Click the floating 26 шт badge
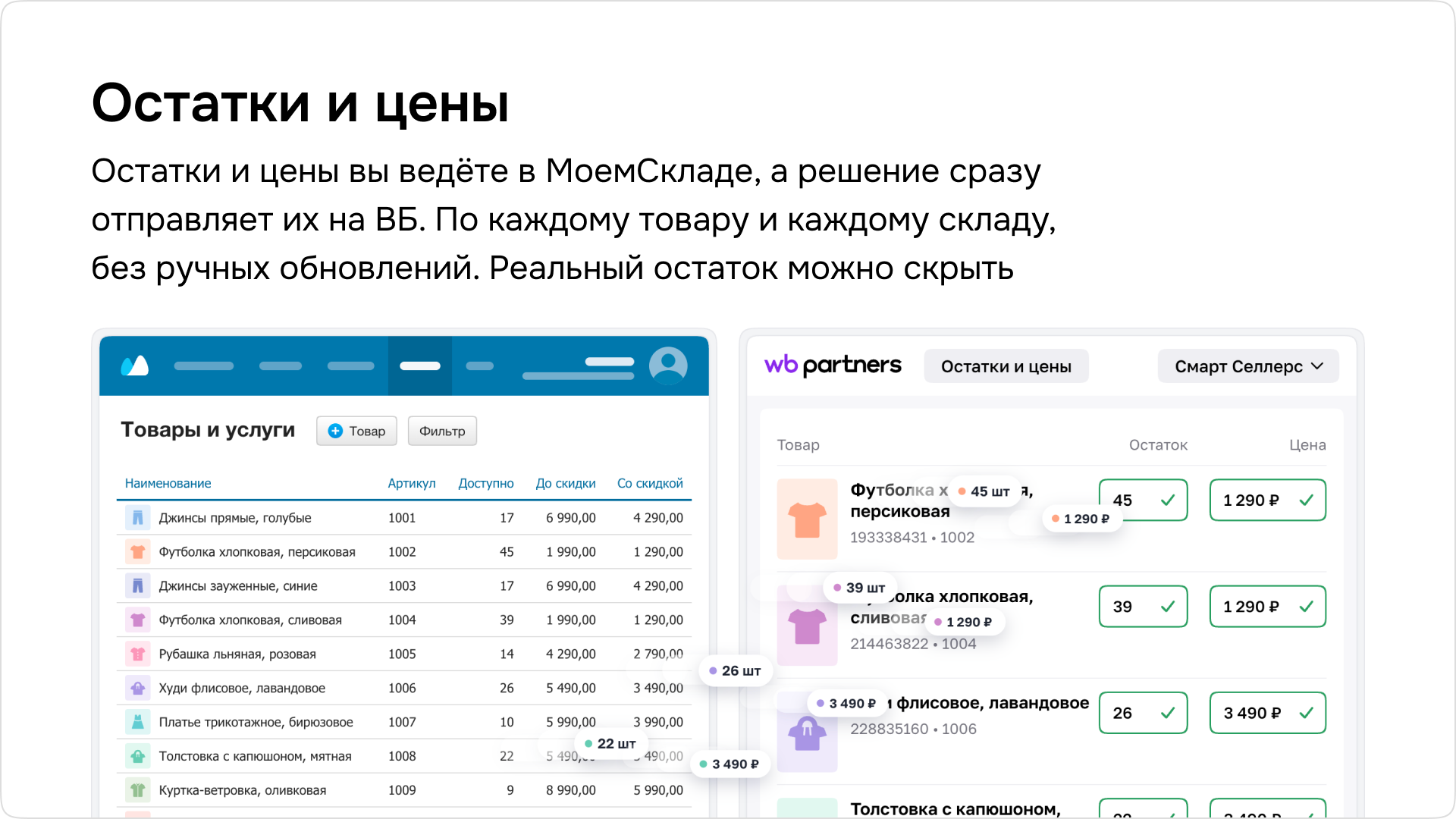The image size is (1456, 819). coord(736,671)
